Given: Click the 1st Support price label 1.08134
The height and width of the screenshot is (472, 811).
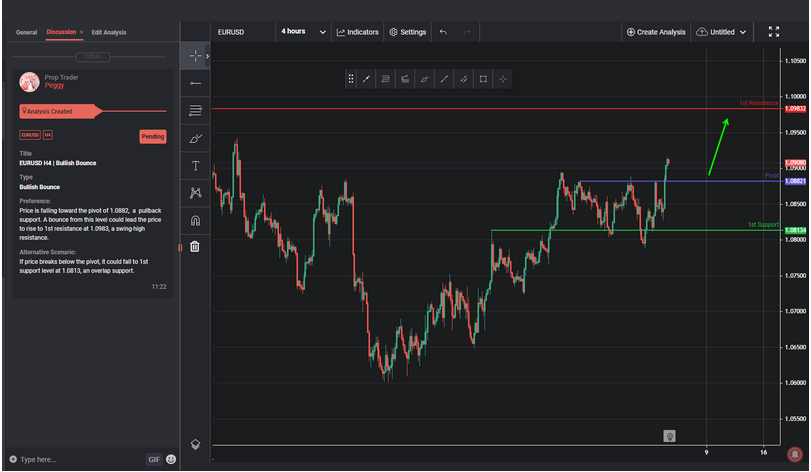Looking at the screenshot, I should click(x=795, y=230).
